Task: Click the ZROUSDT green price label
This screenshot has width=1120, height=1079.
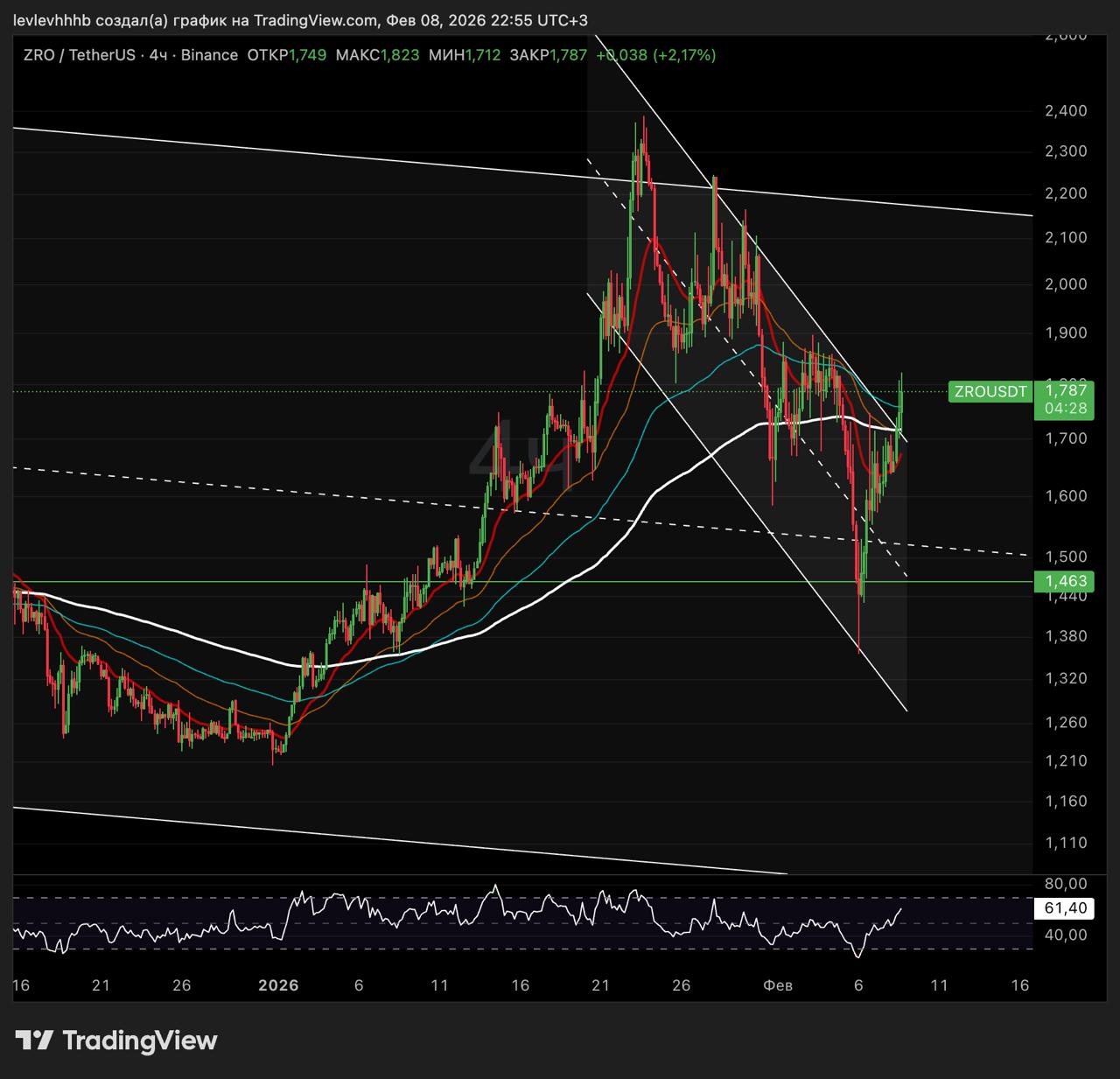Action: coord(990,392)
